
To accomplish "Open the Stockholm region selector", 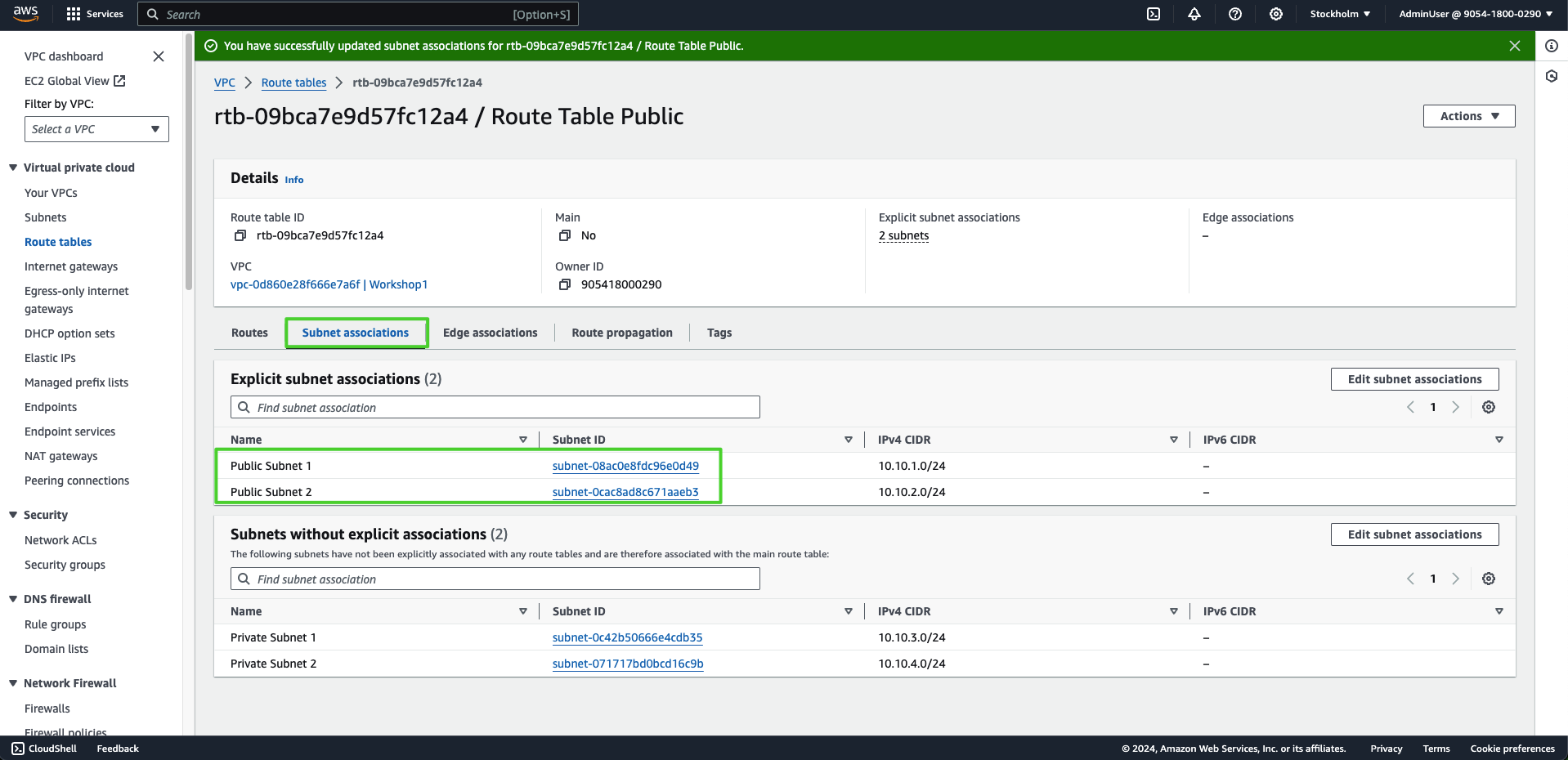I will (x=1339, y=14).
